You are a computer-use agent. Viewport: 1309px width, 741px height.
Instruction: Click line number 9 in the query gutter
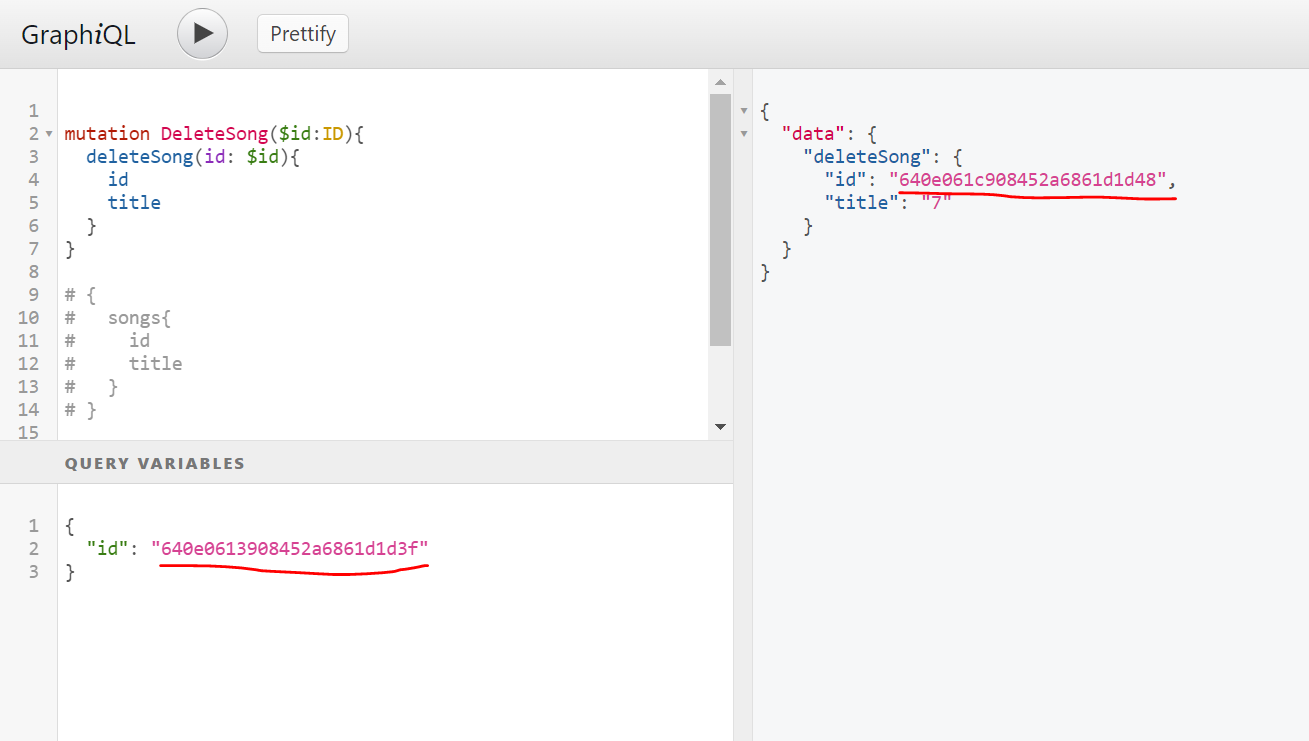(33, 294)
